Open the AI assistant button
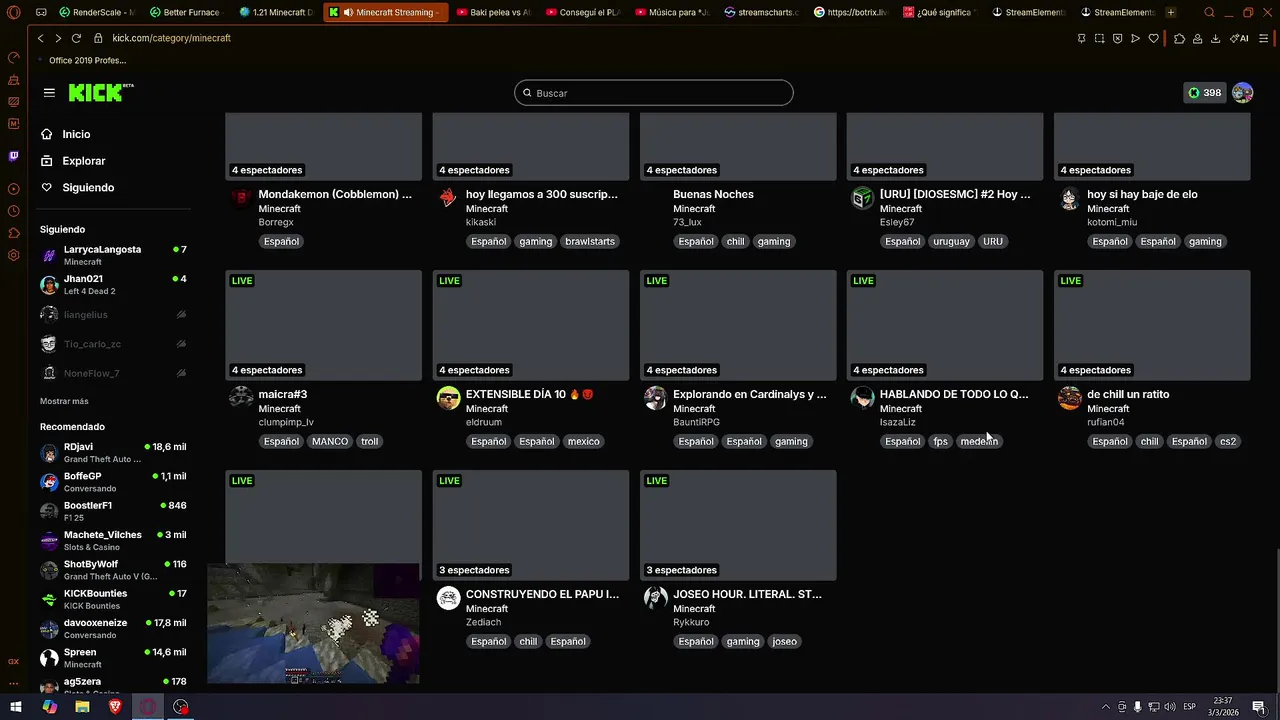 pyautogui.click(x=1239, y=38)
